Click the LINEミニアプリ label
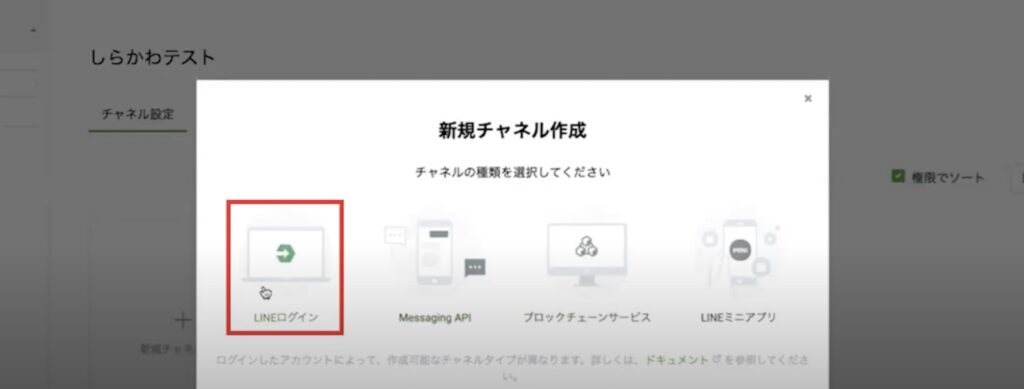The height and width of the screenshot is (389, 1024). coord(739,318)
